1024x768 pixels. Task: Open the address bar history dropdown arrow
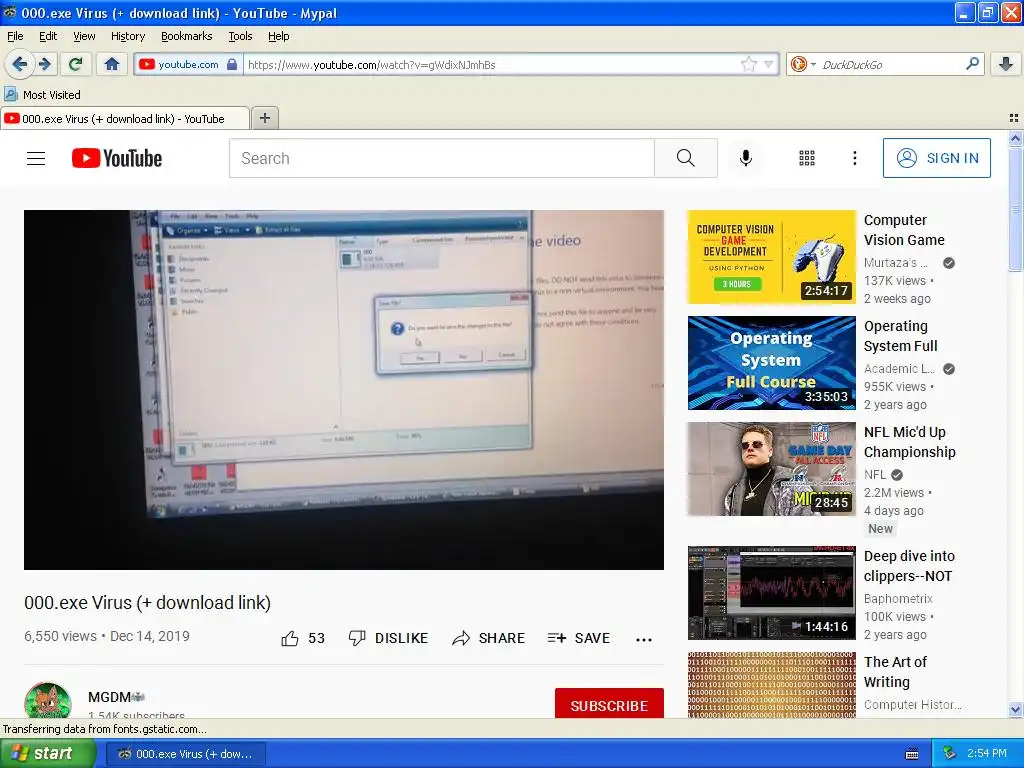tap(769, 64)
